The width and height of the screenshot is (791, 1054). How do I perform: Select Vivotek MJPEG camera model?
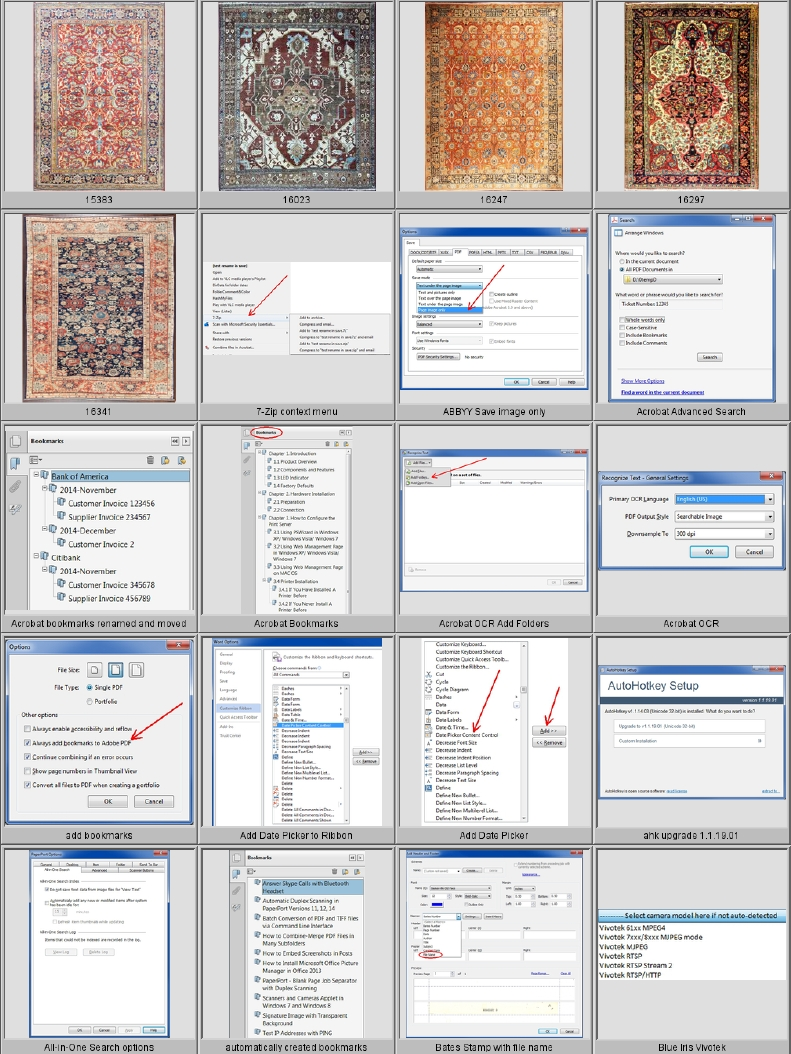(x=623, y=946)
